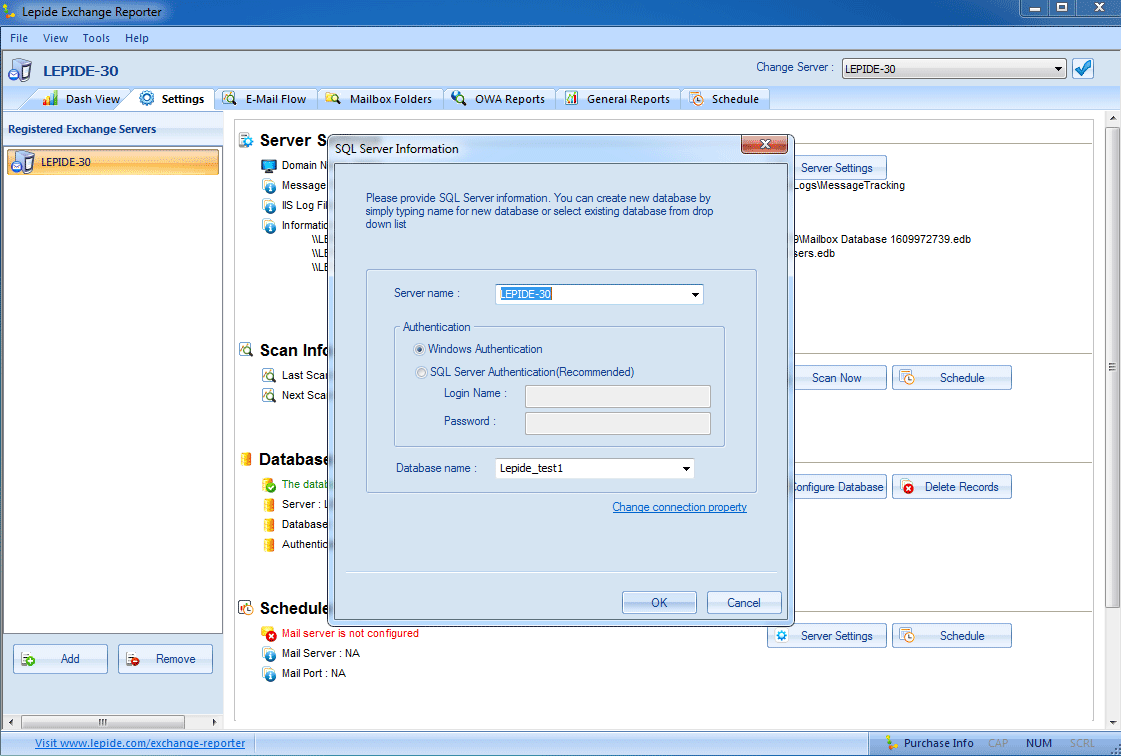
Task: Click the Add server button
Action: pyautogui.click(x=60, y=659)
